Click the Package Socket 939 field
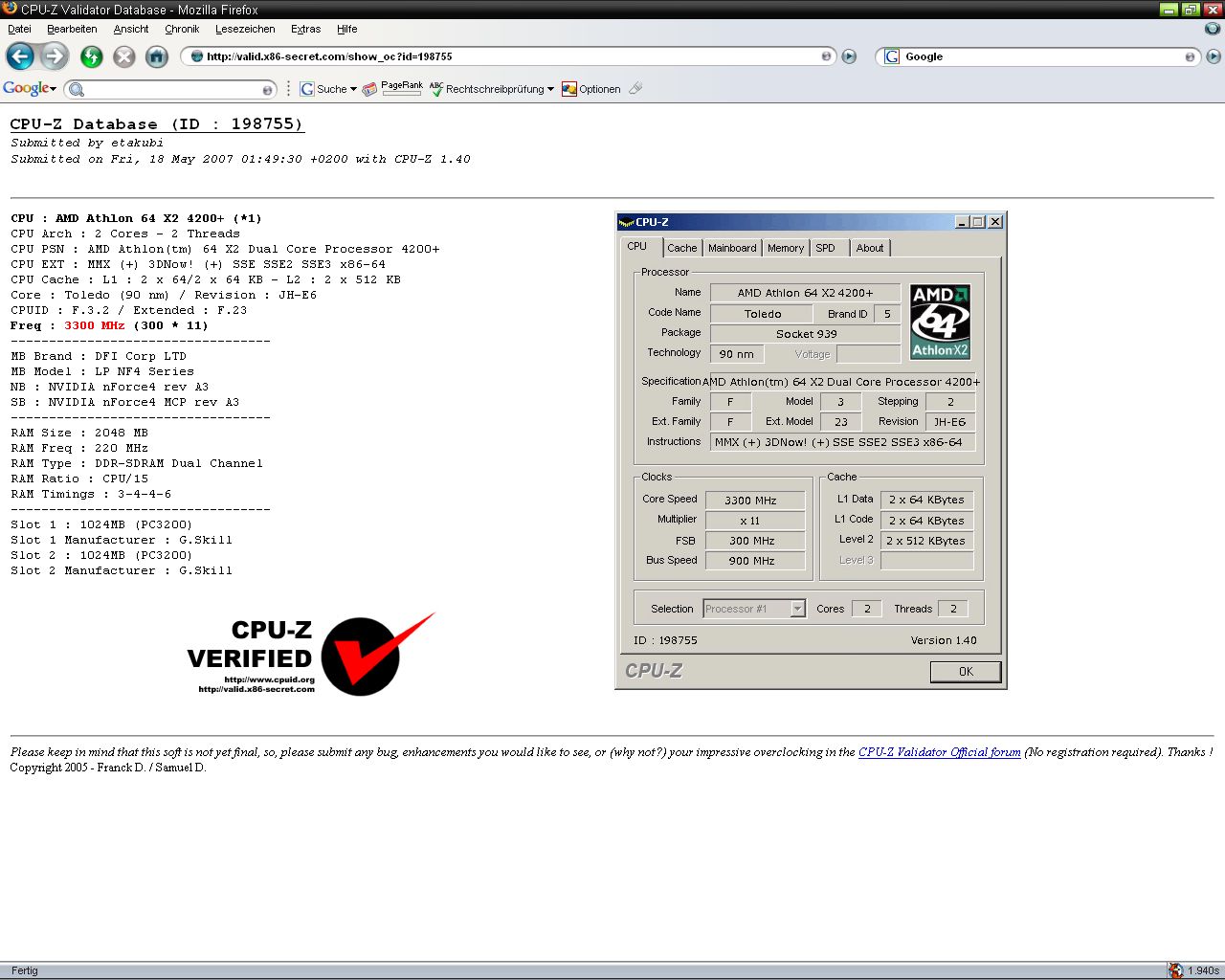 point(806,334)
